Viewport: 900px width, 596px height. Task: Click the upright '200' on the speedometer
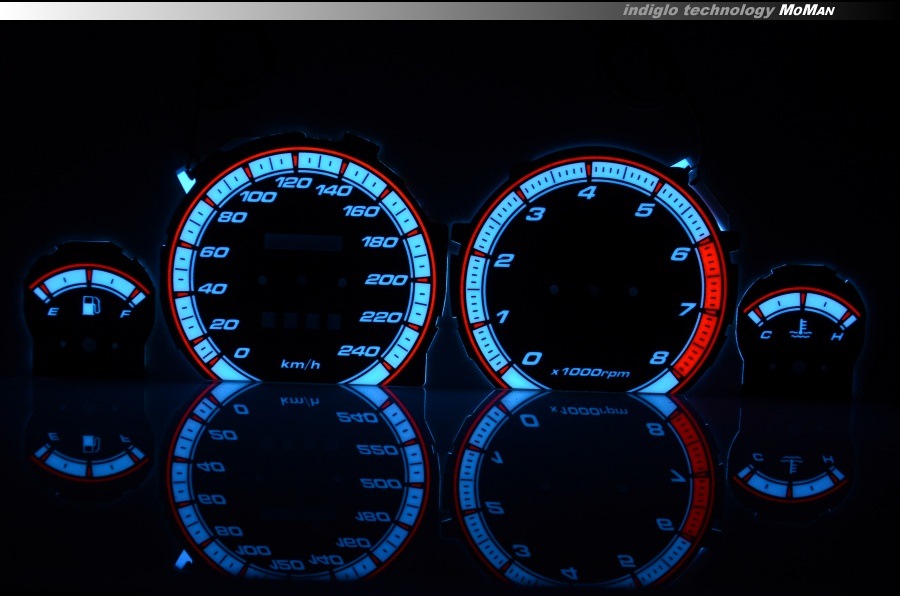click(386, 280)
